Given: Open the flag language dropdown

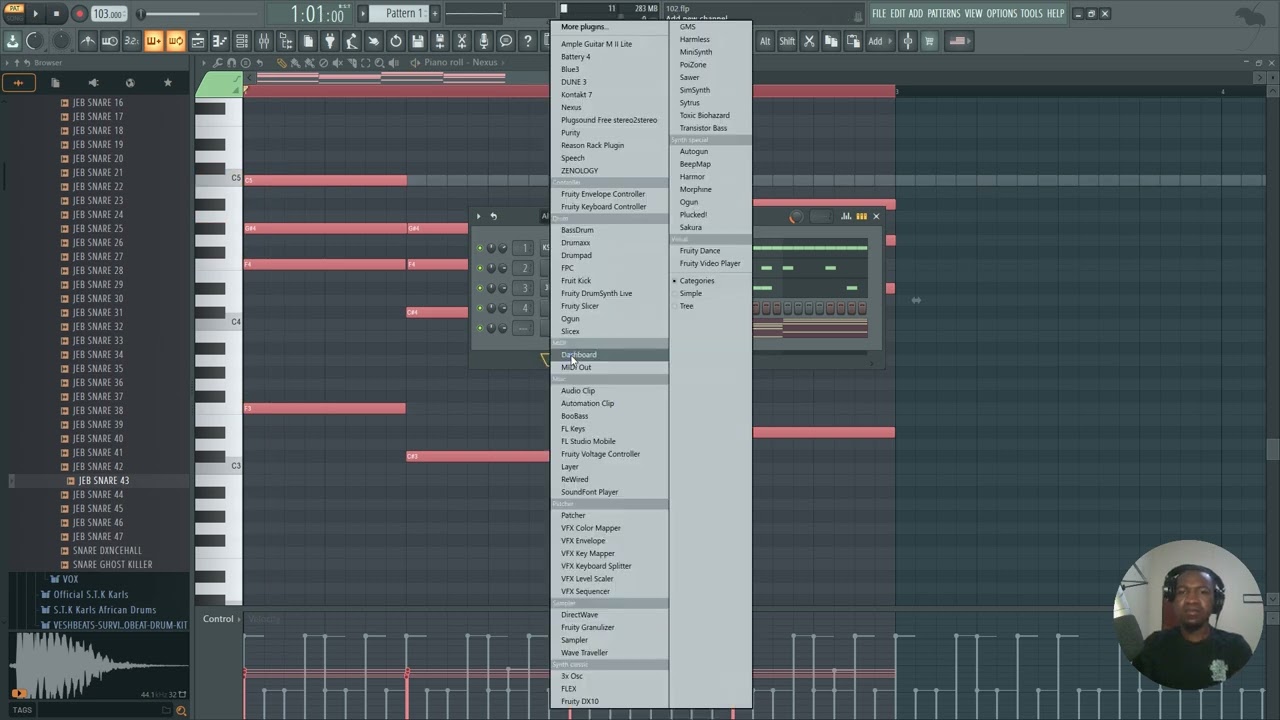Looking at the screenshot, I should pos(957,41).
